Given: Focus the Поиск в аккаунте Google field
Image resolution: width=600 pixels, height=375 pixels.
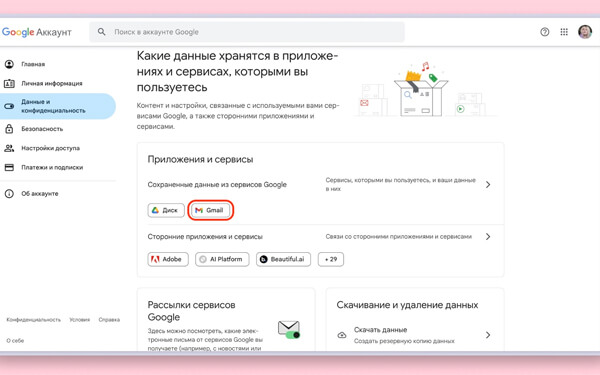Looking at the screenshot, I should pos(247,32).
